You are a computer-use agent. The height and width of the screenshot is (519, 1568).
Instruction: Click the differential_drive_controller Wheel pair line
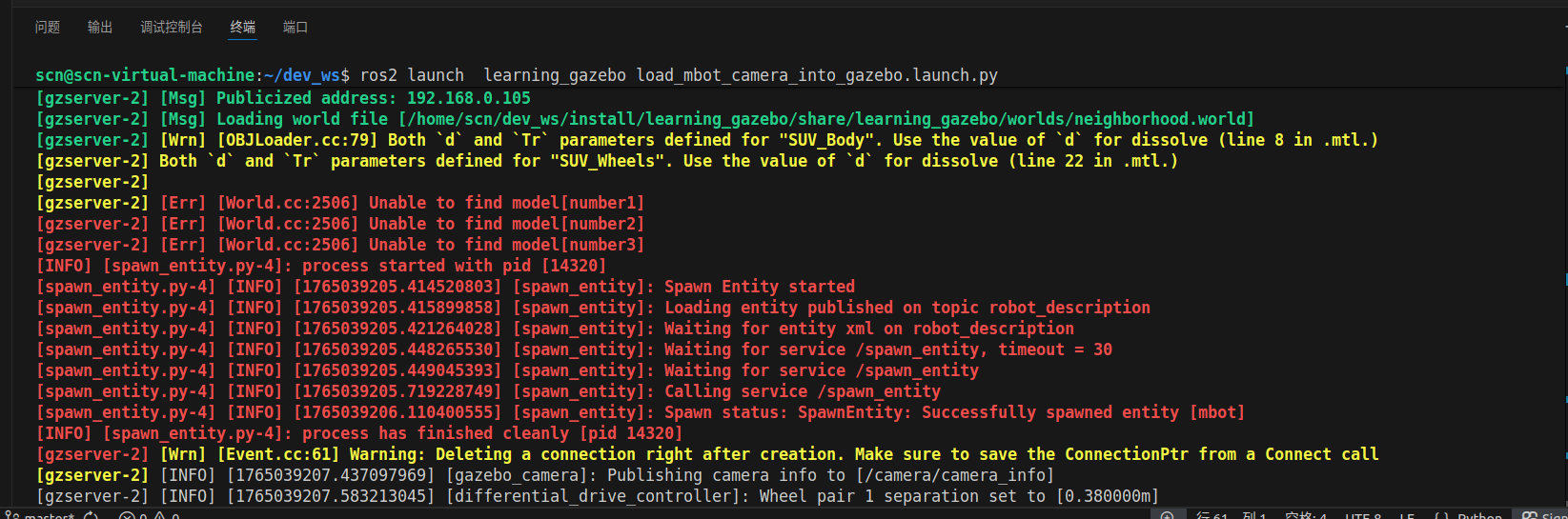598,496
